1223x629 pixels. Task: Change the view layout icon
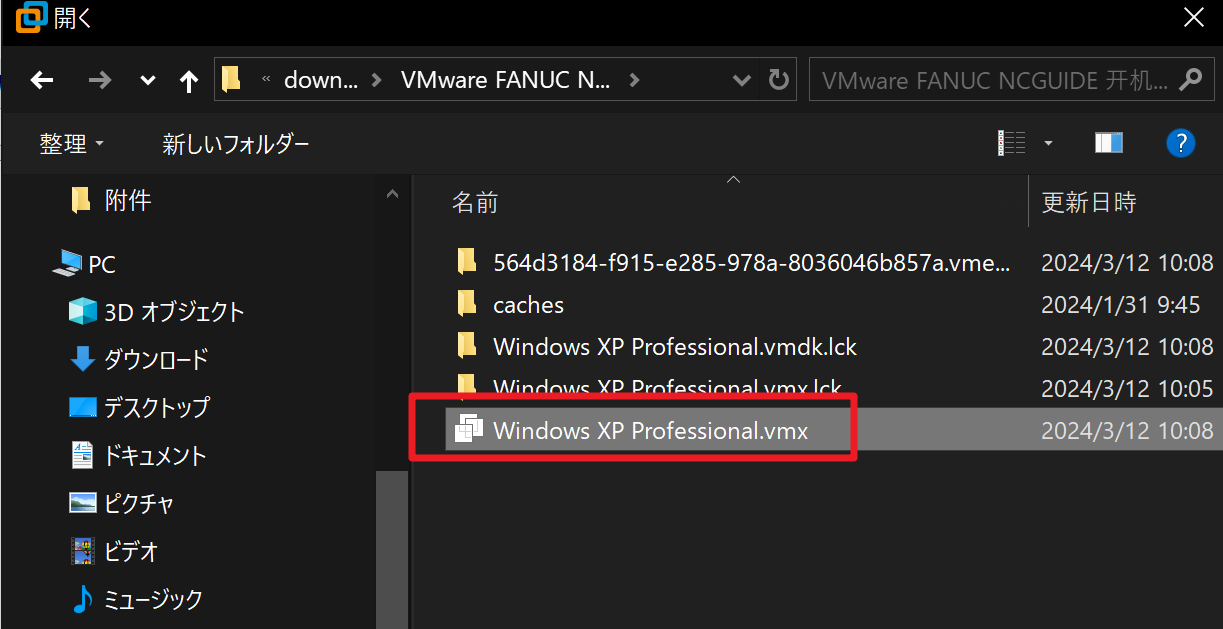(x=1012, y=143)
